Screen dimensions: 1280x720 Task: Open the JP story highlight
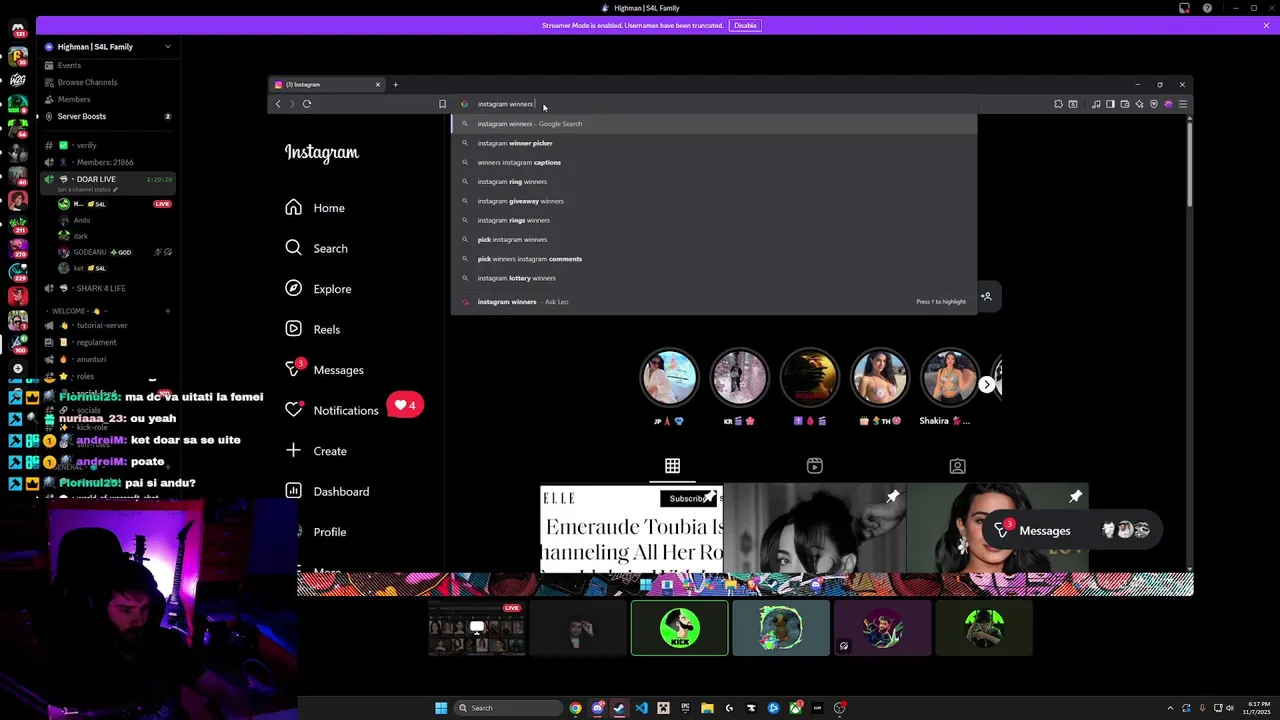point(669,377)
